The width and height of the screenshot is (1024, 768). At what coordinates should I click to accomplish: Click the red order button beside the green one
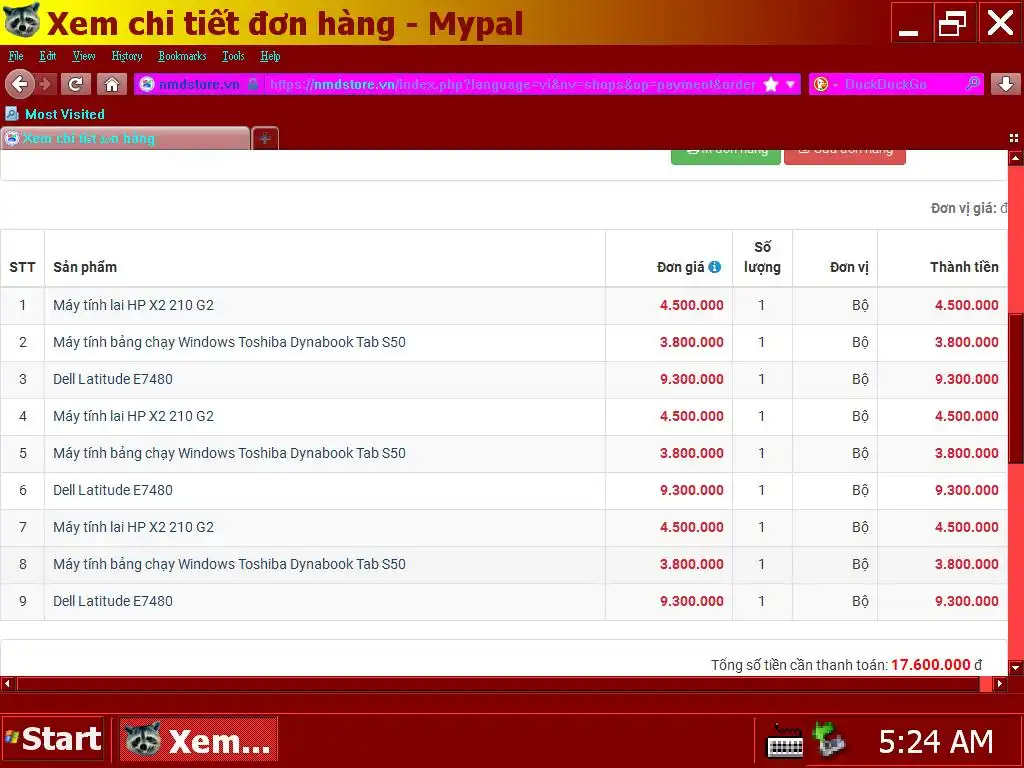pyautogui.click(x=844, y=156)
